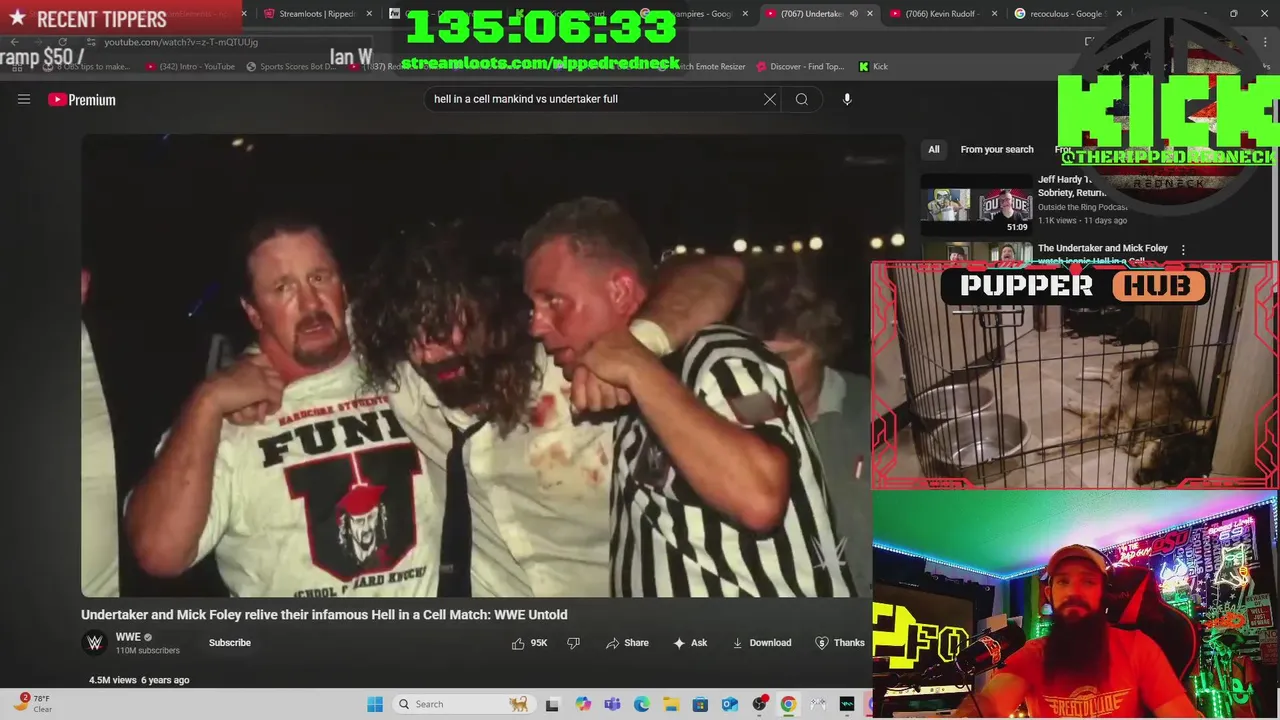
Task: Run search with the magnifier button
Action: tap(801, 99)
